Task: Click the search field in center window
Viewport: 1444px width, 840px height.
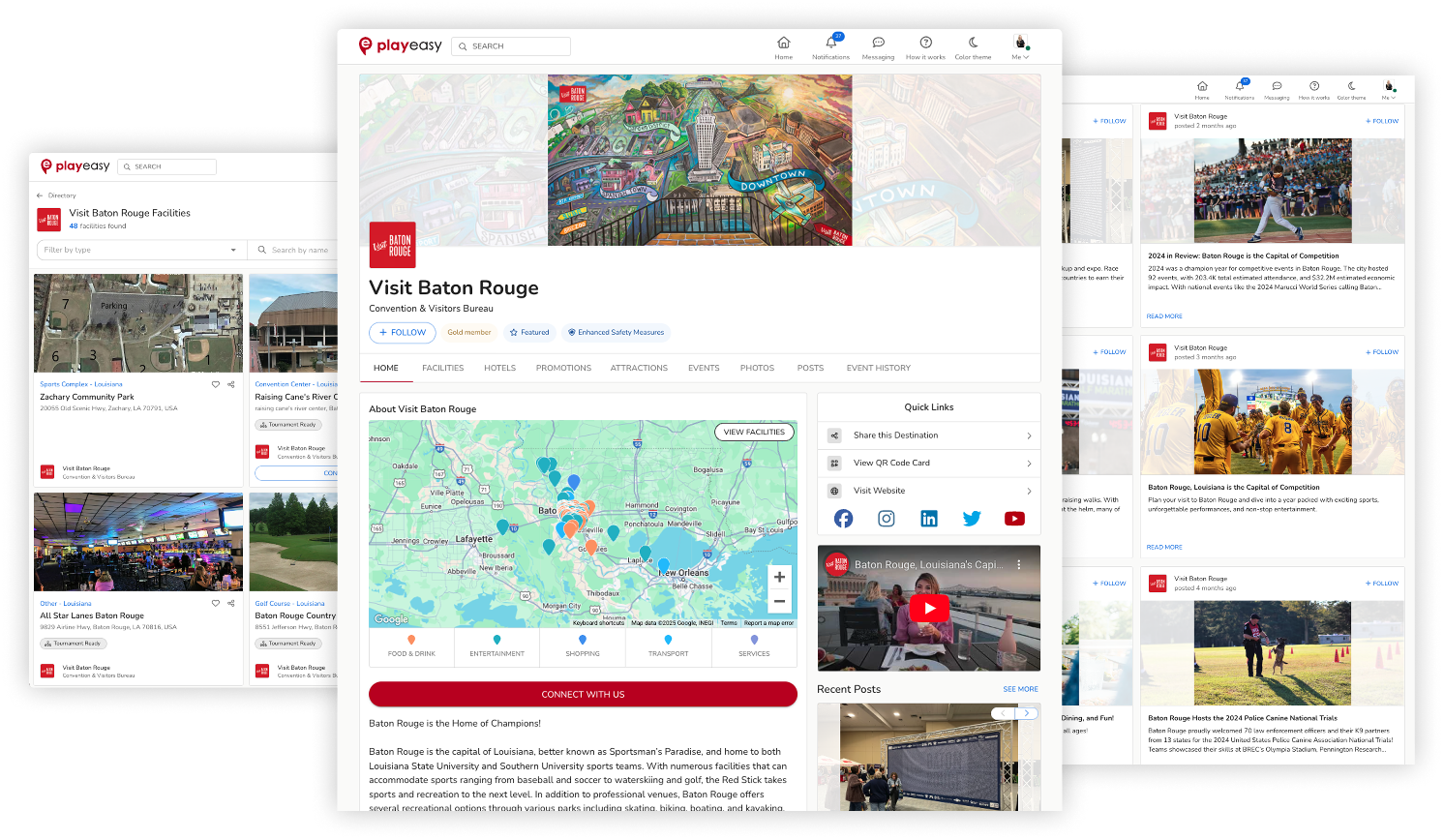Action: tap(511, 45)
